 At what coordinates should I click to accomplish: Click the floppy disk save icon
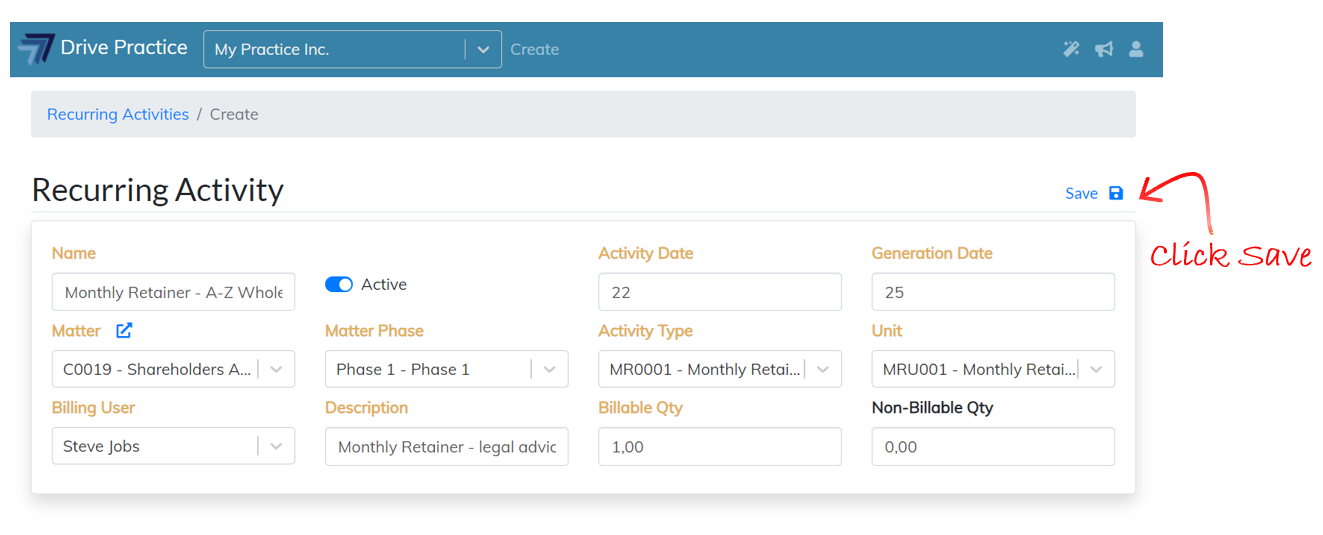coord(1116,194)
